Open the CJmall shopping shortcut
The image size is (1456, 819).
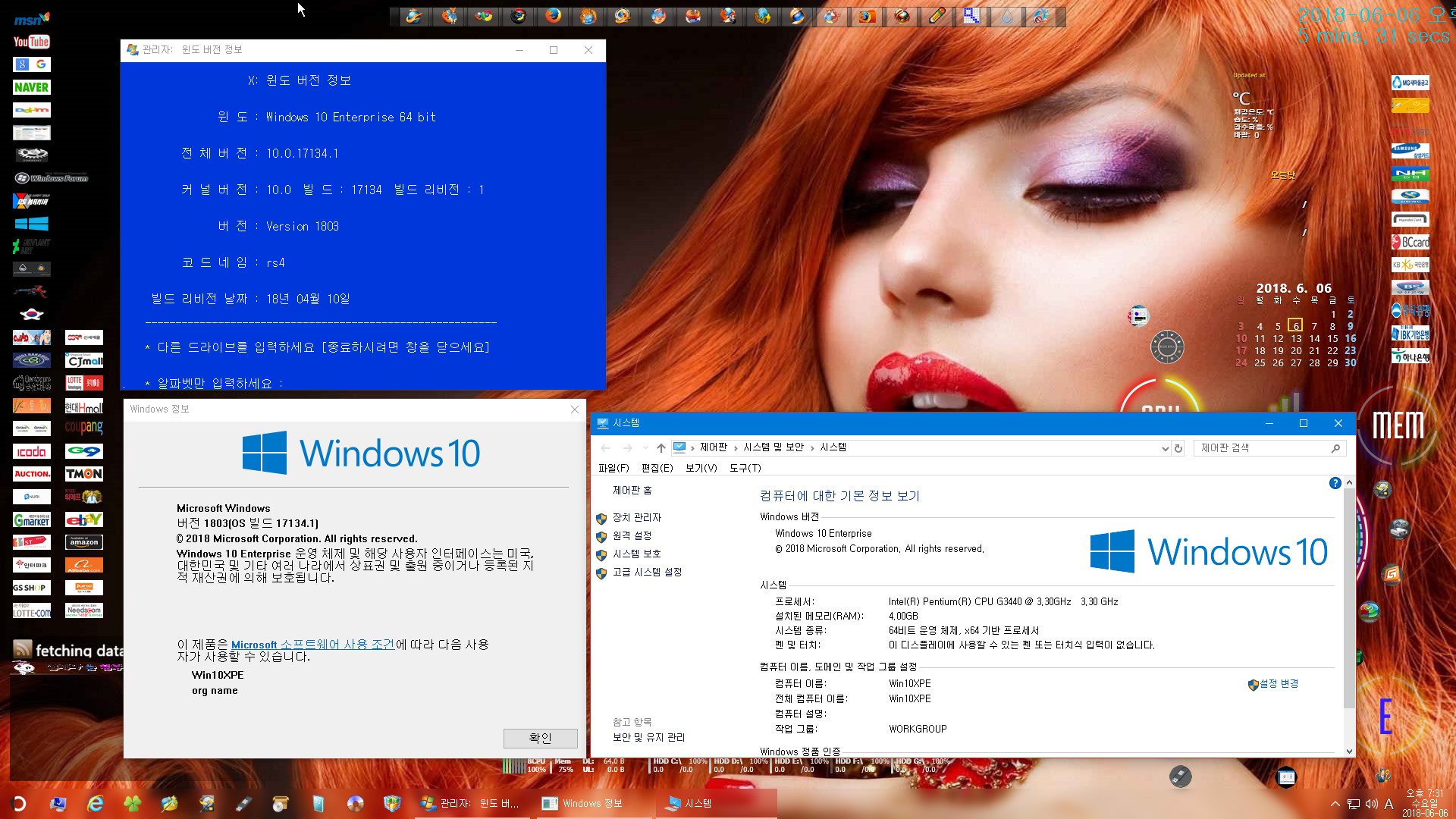point(84,360)
